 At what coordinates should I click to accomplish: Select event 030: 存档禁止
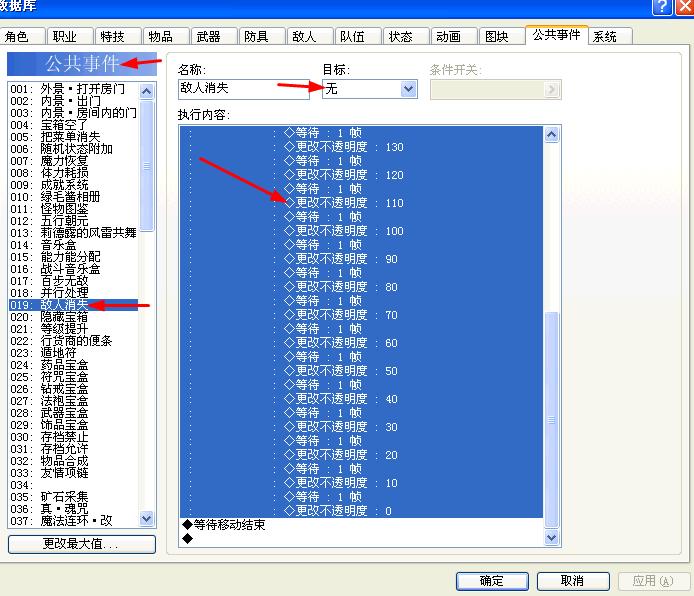[73, 437]
